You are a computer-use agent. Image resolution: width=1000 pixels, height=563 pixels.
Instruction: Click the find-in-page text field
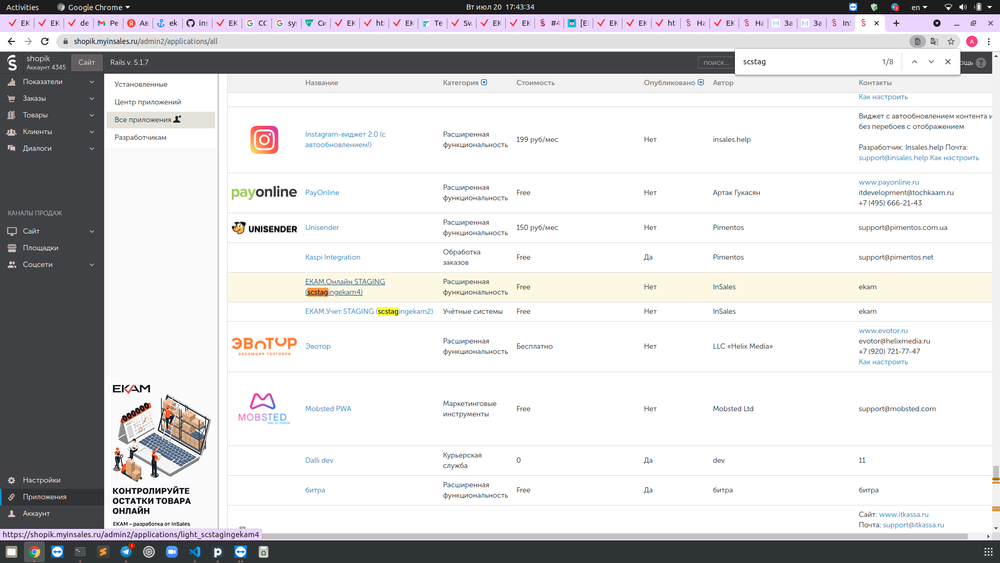(805, 62)
